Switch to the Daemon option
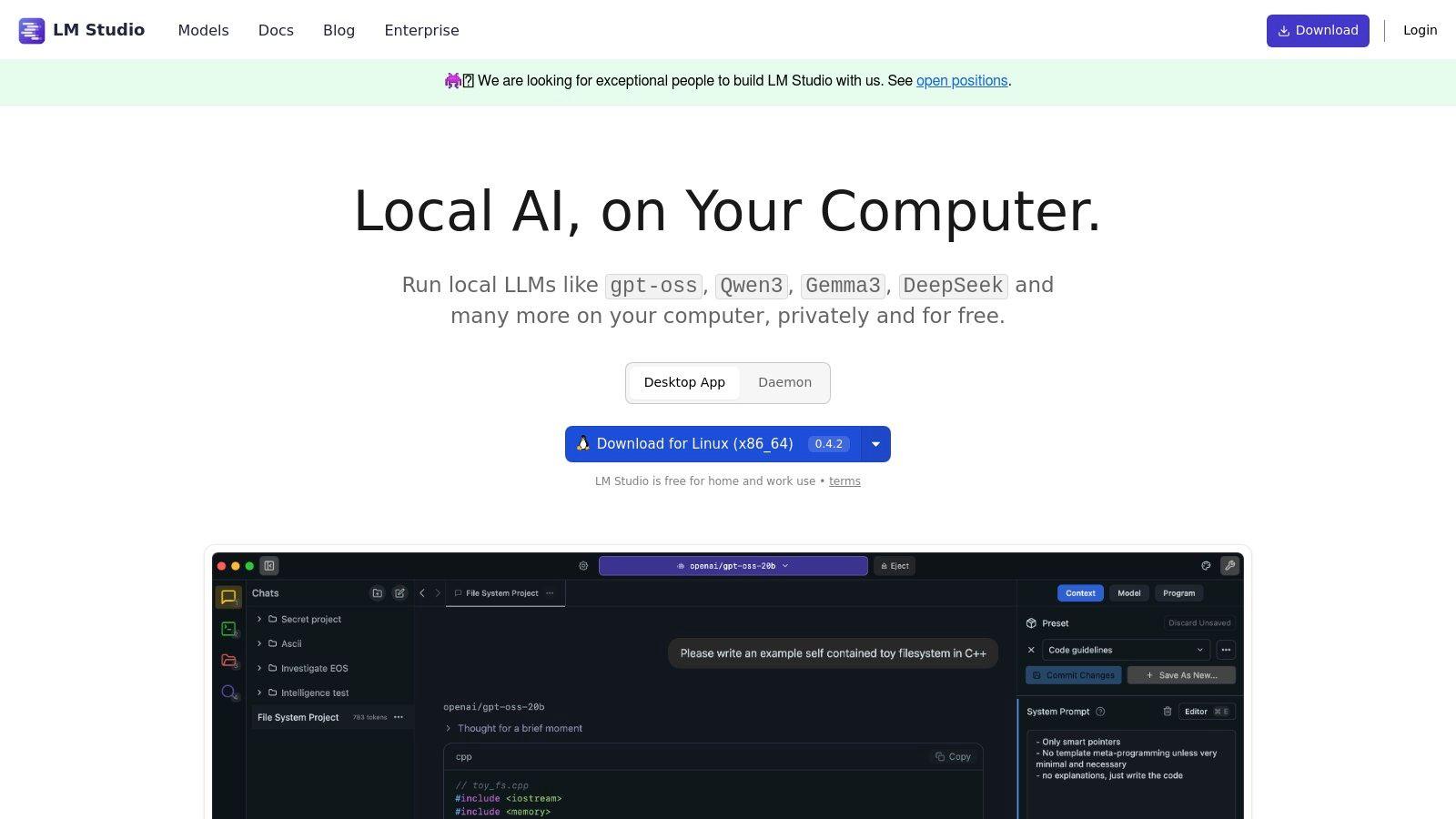This screenshot has width=1456, height=819. 784,382
